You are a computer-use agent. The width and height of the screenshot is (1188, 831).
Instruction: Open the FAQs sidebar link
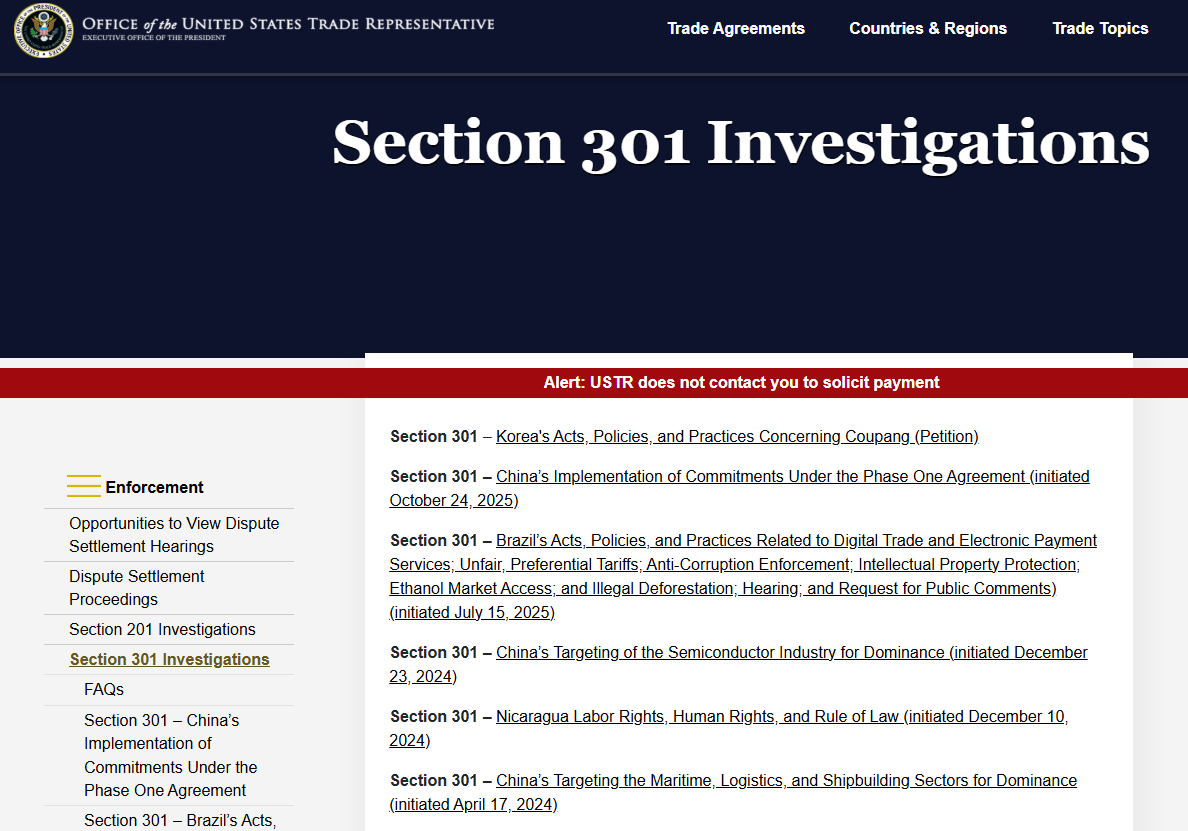point(104,689)
